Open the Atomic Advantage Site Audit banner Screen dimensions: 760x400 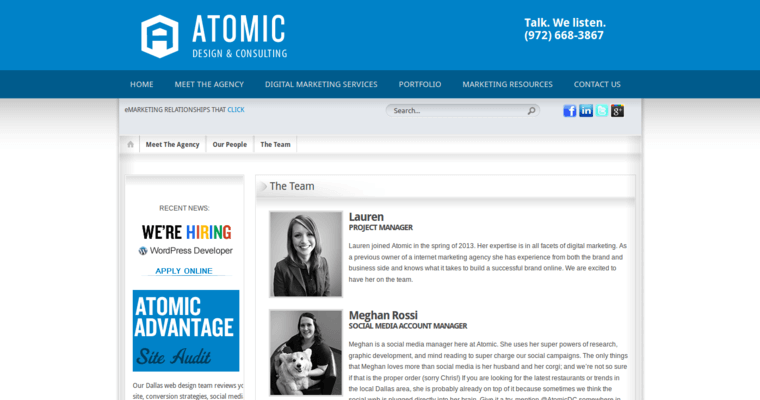(186, 330)
